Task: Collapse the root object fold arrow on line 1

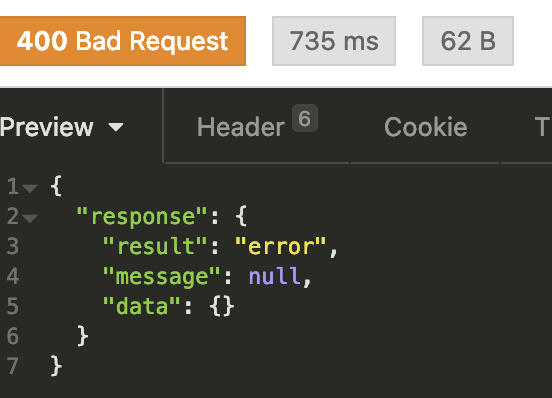Action: 30,188
